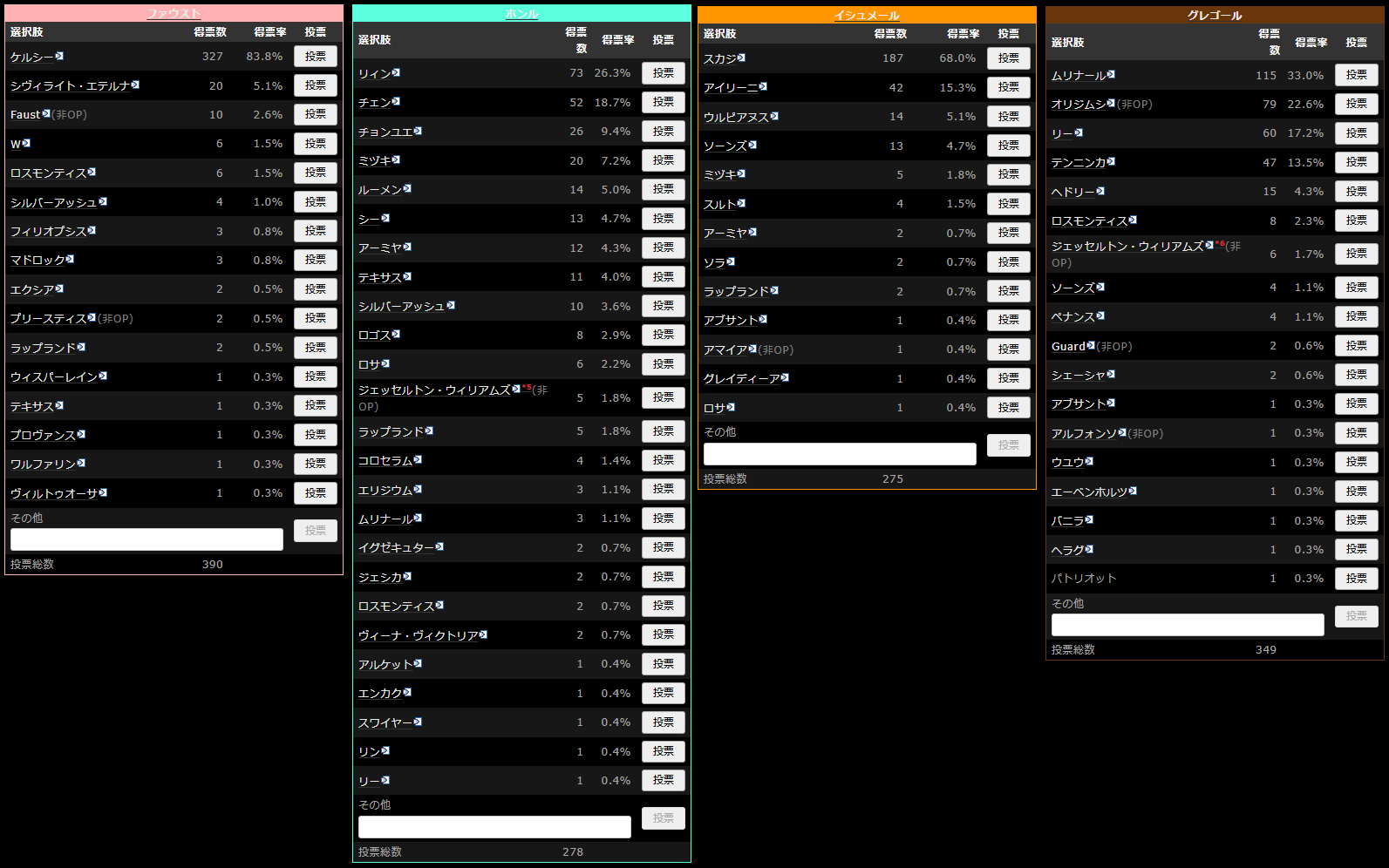Click 投票 button for ロスモンティス in ファウスト poll

click(x=316, y=173)
